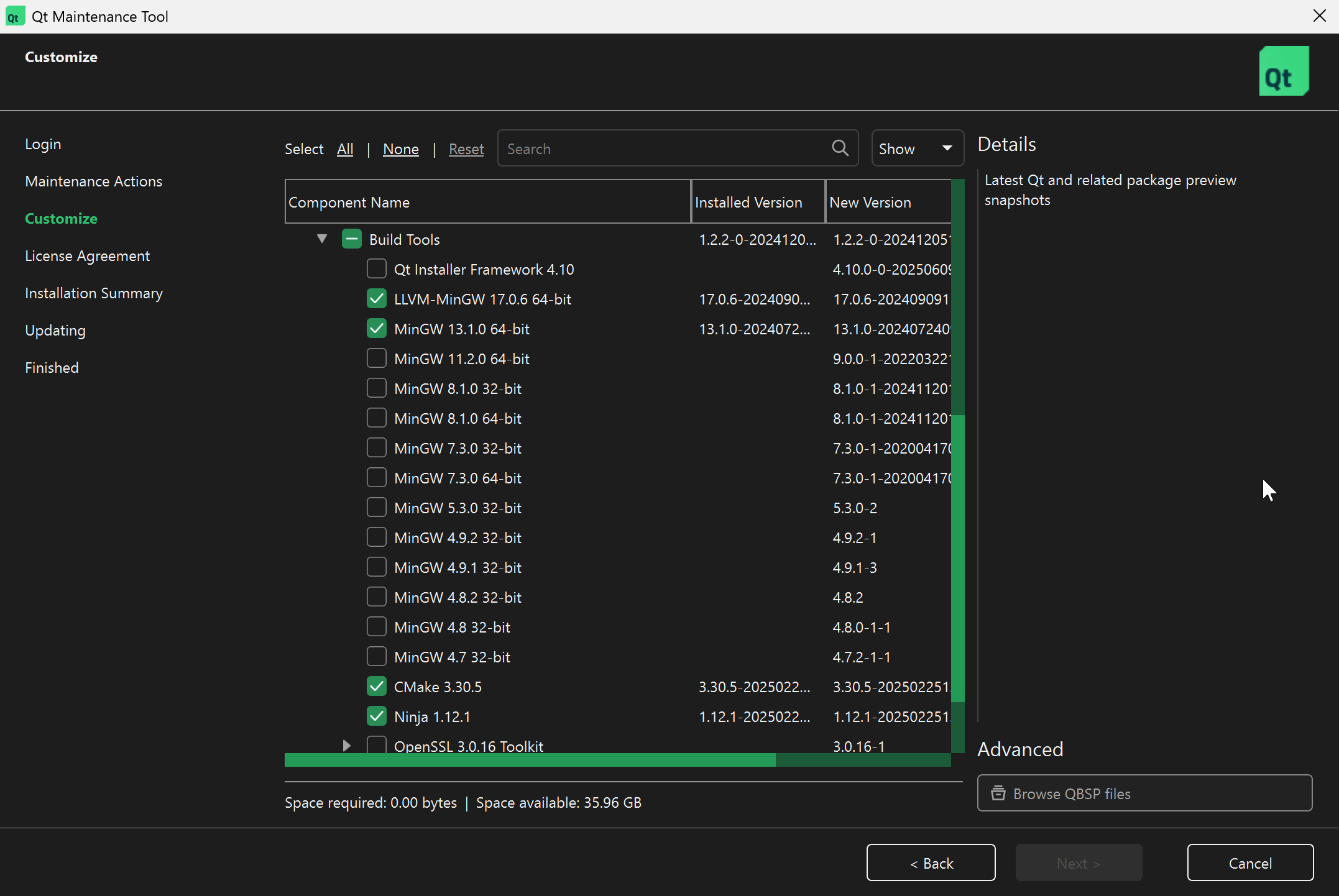Uncheck LLVM-MinGW 17.0.6 64-bit
The height and width of the screenshot is (896, 1339).
(377, 299)
